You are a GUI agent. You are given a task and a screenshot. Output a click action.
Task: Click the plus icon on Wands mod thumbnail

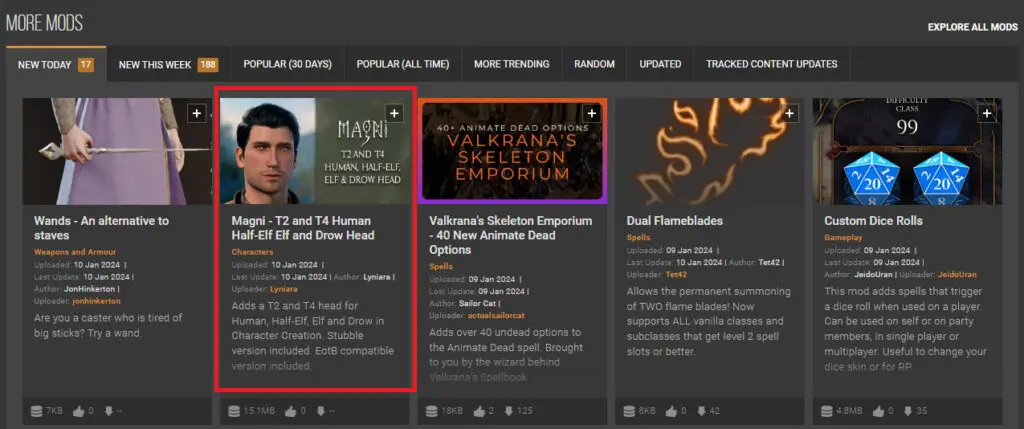(197, 114)
